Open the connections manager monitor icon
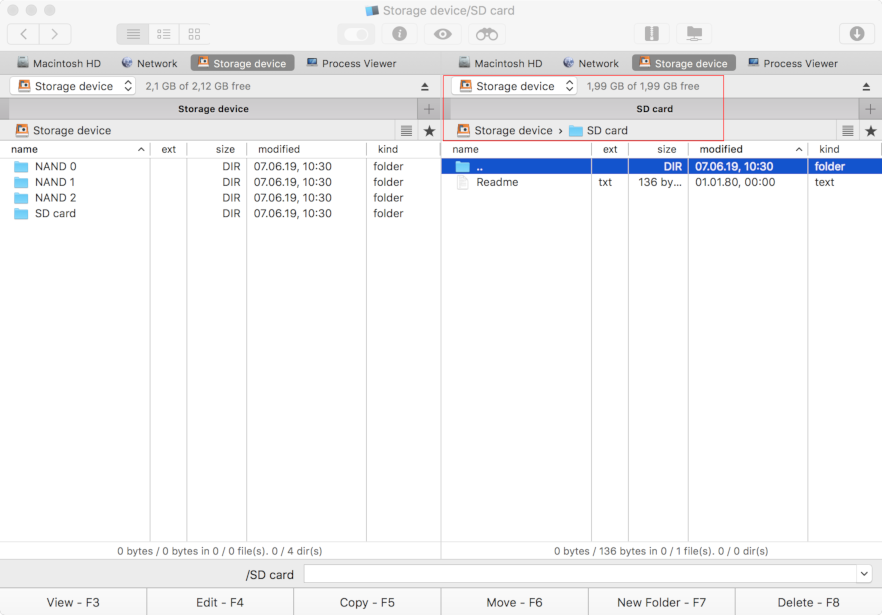The width and height of the screenshot is (882, 615). 694,34
